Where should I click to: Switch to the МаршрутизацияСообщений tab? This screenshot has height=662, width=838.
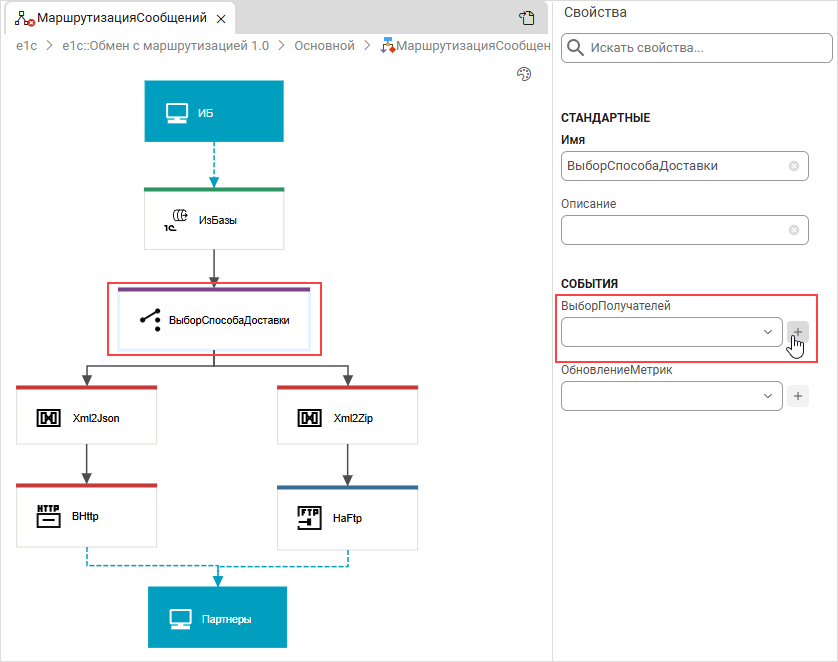pyautogui.click(x=120, y=18)
